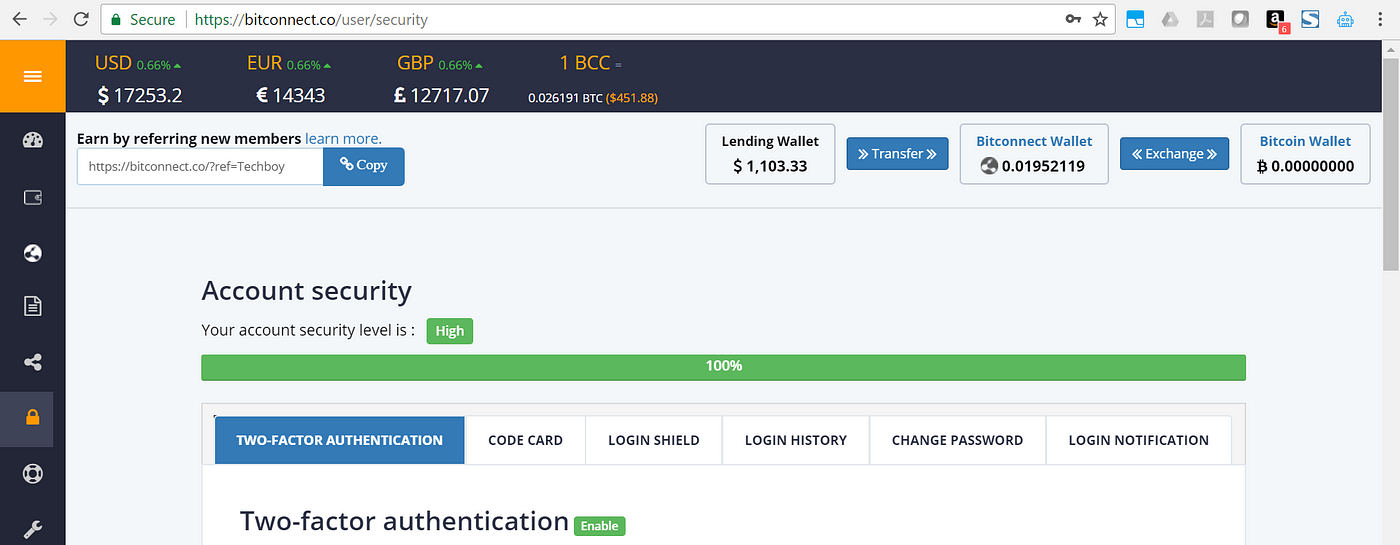
Task: Click the USD price $ 17253.2
Action: [140, 96]
